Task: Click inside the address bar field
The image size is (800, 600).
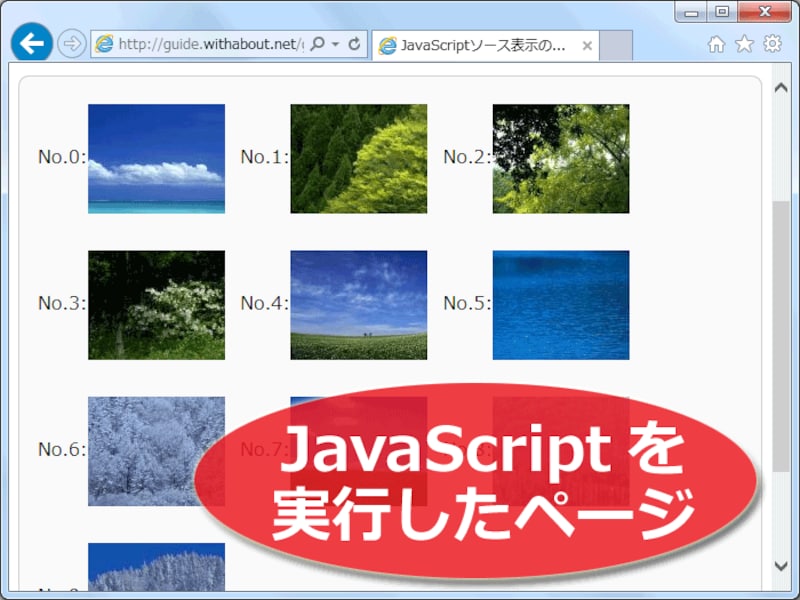Action: coord(200,44)
